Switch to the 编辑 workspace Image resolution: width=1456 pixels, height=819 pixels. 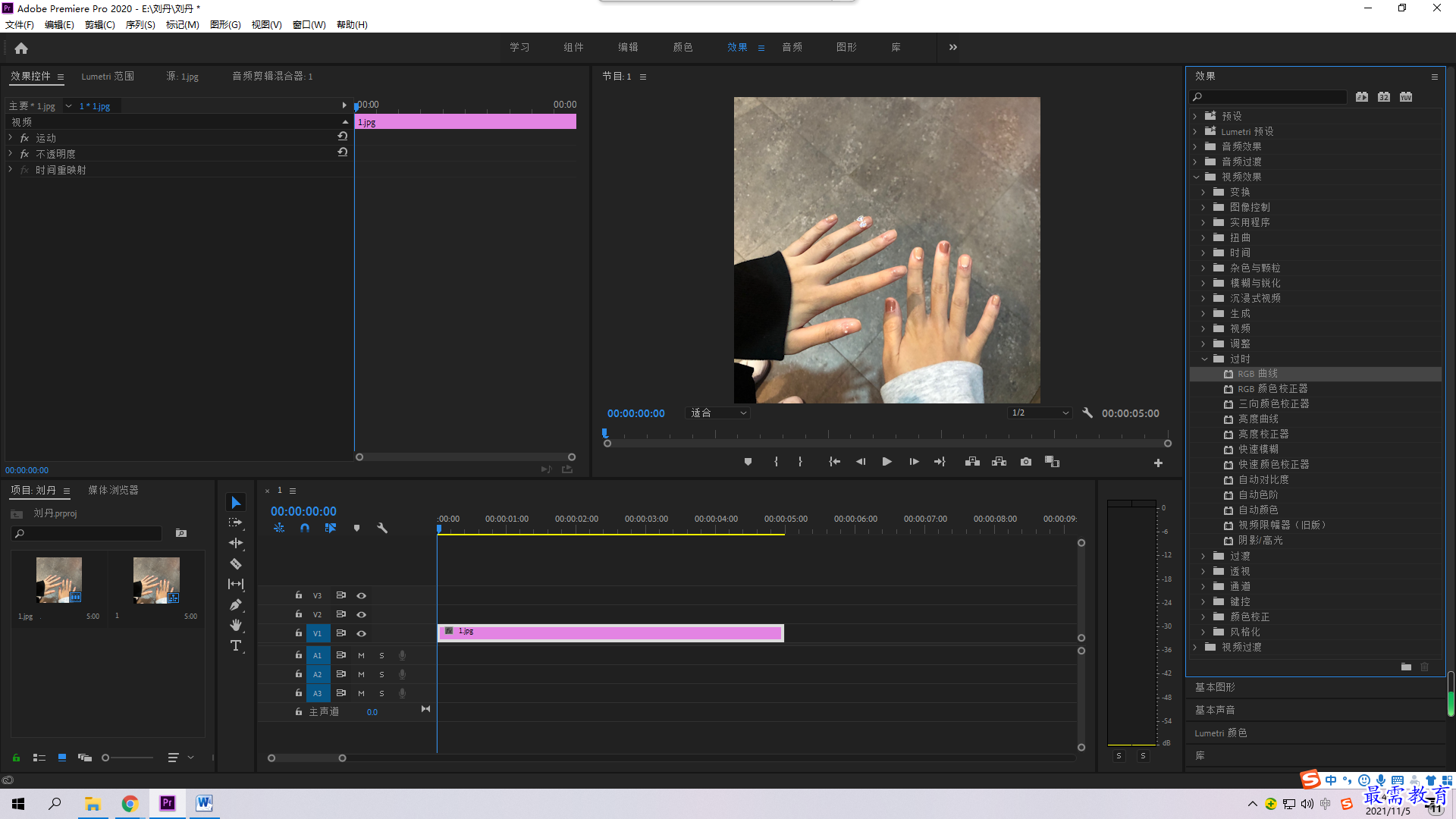[x=628, y=47]
